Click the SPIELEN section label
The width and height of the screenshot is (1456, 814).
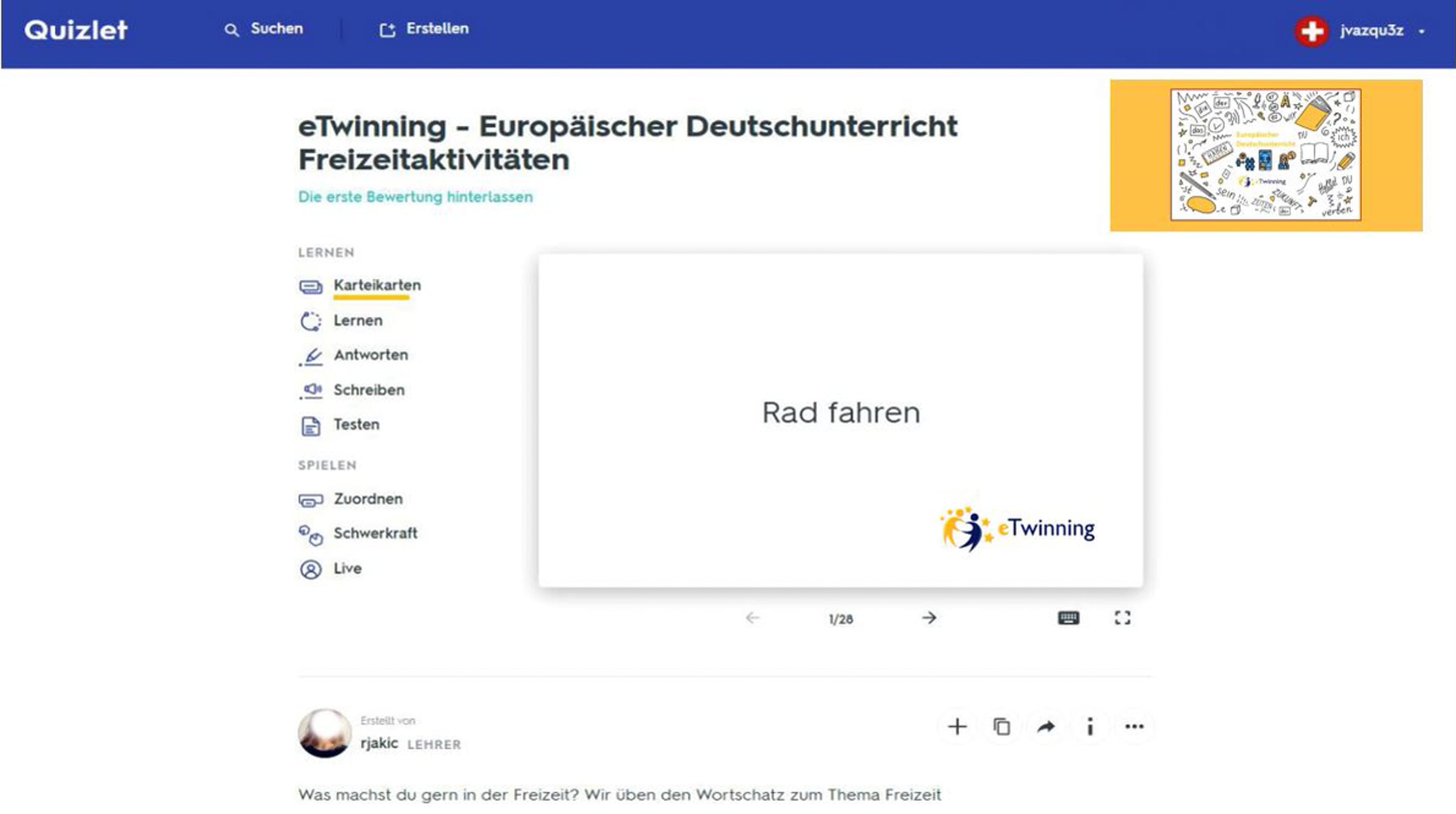click(x=327, y=465)
